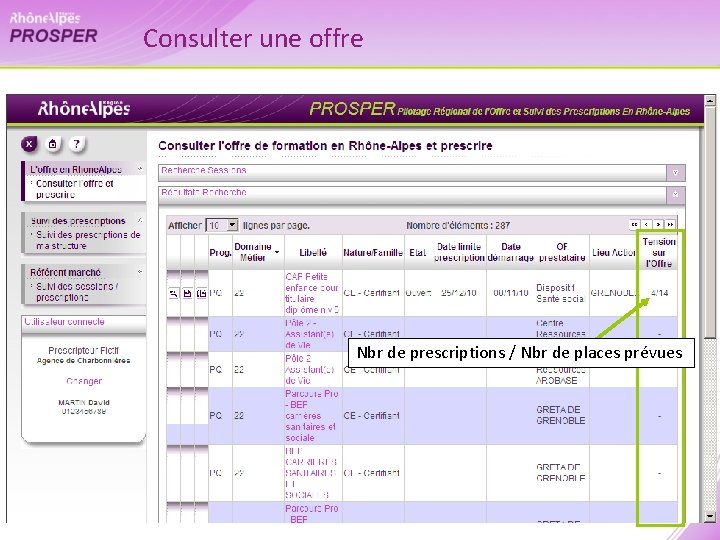Click the Date limite prescription column header
Screen dimensions: 720x540
pyautogui.click(x=459, y=252)
